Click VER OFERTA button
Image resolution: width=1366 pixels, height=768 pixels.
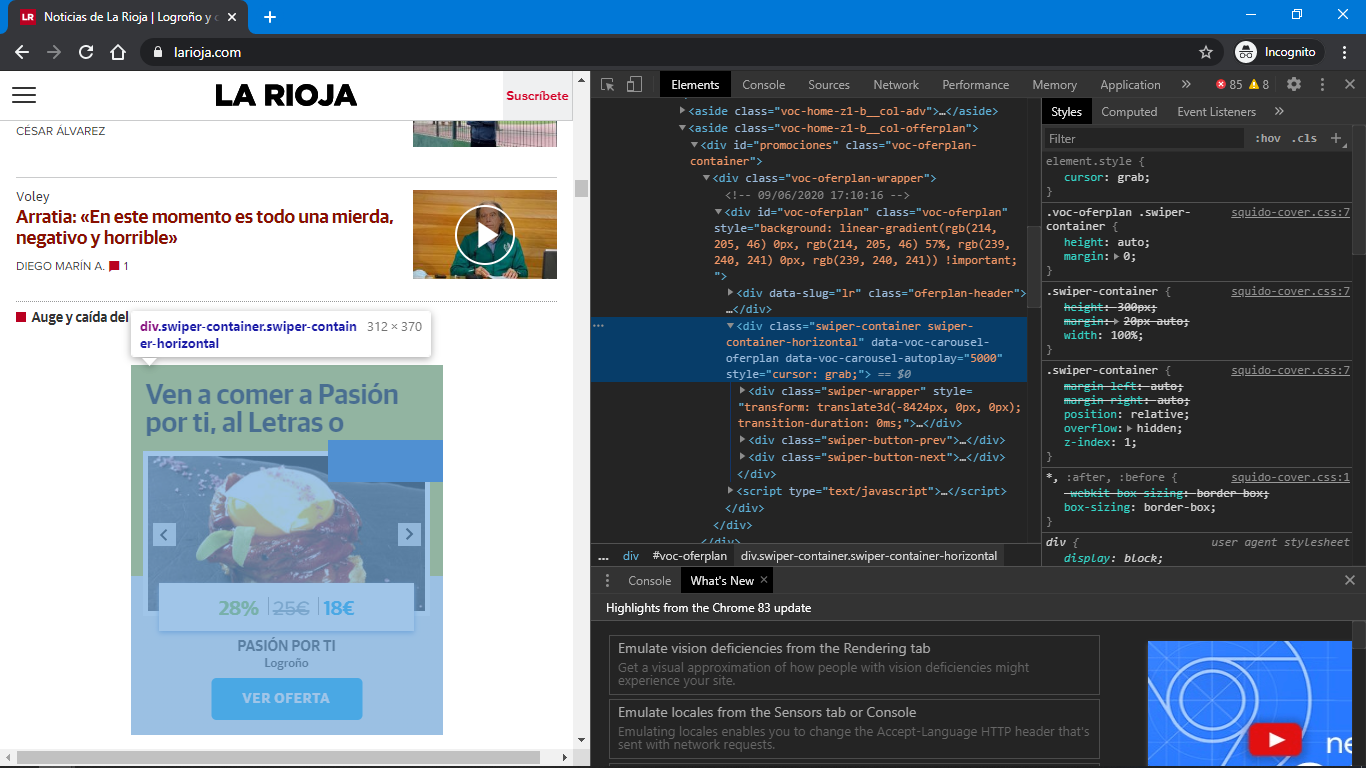tap(286, 698)
